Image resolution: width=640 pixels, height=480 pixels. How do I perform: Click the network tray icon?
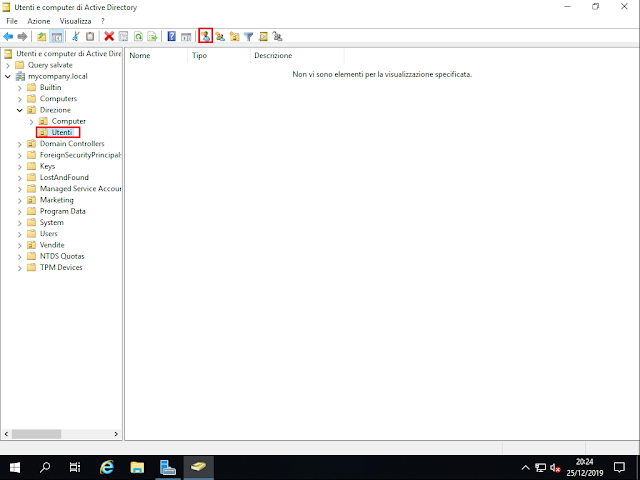coord(540,468)
